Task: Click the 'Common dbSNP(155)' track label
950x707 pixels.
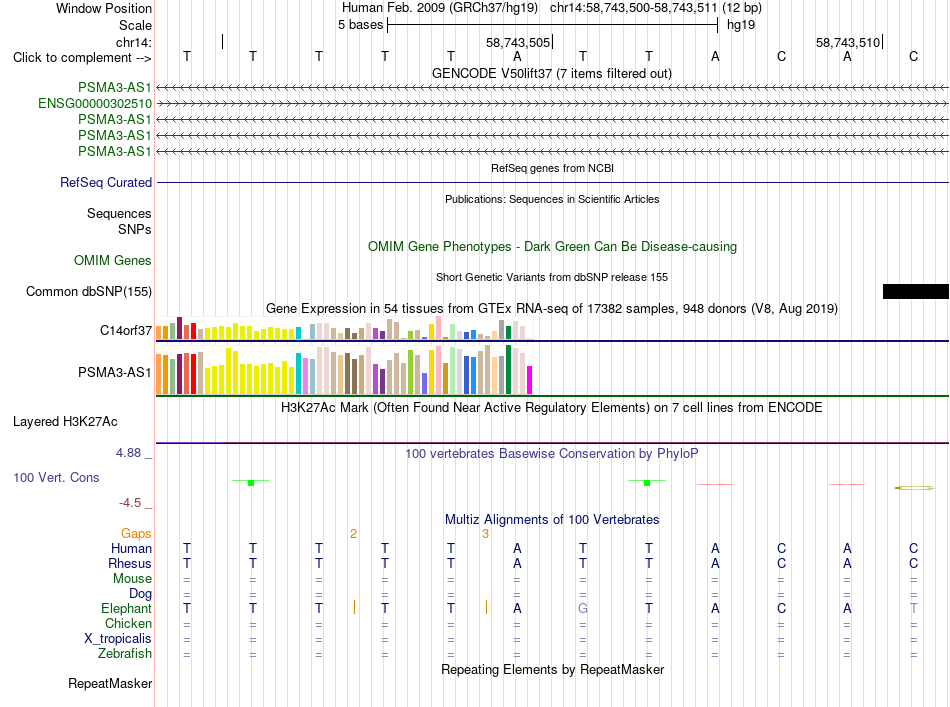Action: click(x=89, y=291)
